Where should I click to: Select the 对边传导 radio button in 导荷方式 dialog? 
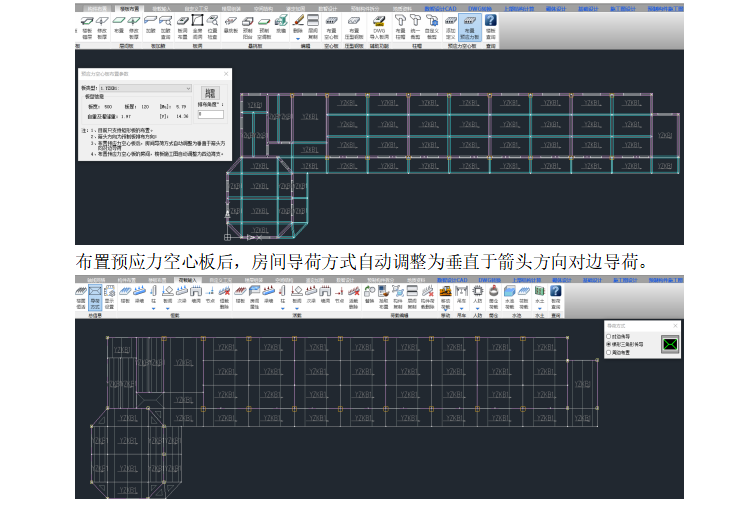[x=608, y=336]
